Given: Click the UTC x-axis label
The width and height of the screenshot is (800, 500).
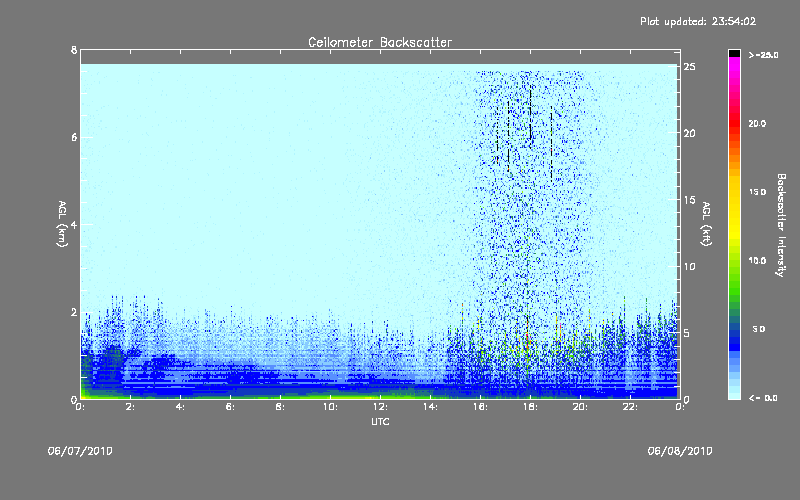Looking at the screenshot, I should [380, 421].
